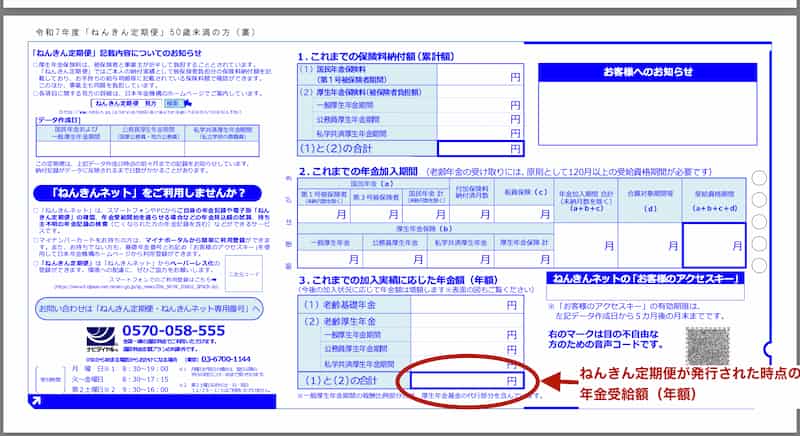The height and width of the screenshot is (436, 800).
Task: Click the 合算対象期間等 (d) header
Action: 649,201
